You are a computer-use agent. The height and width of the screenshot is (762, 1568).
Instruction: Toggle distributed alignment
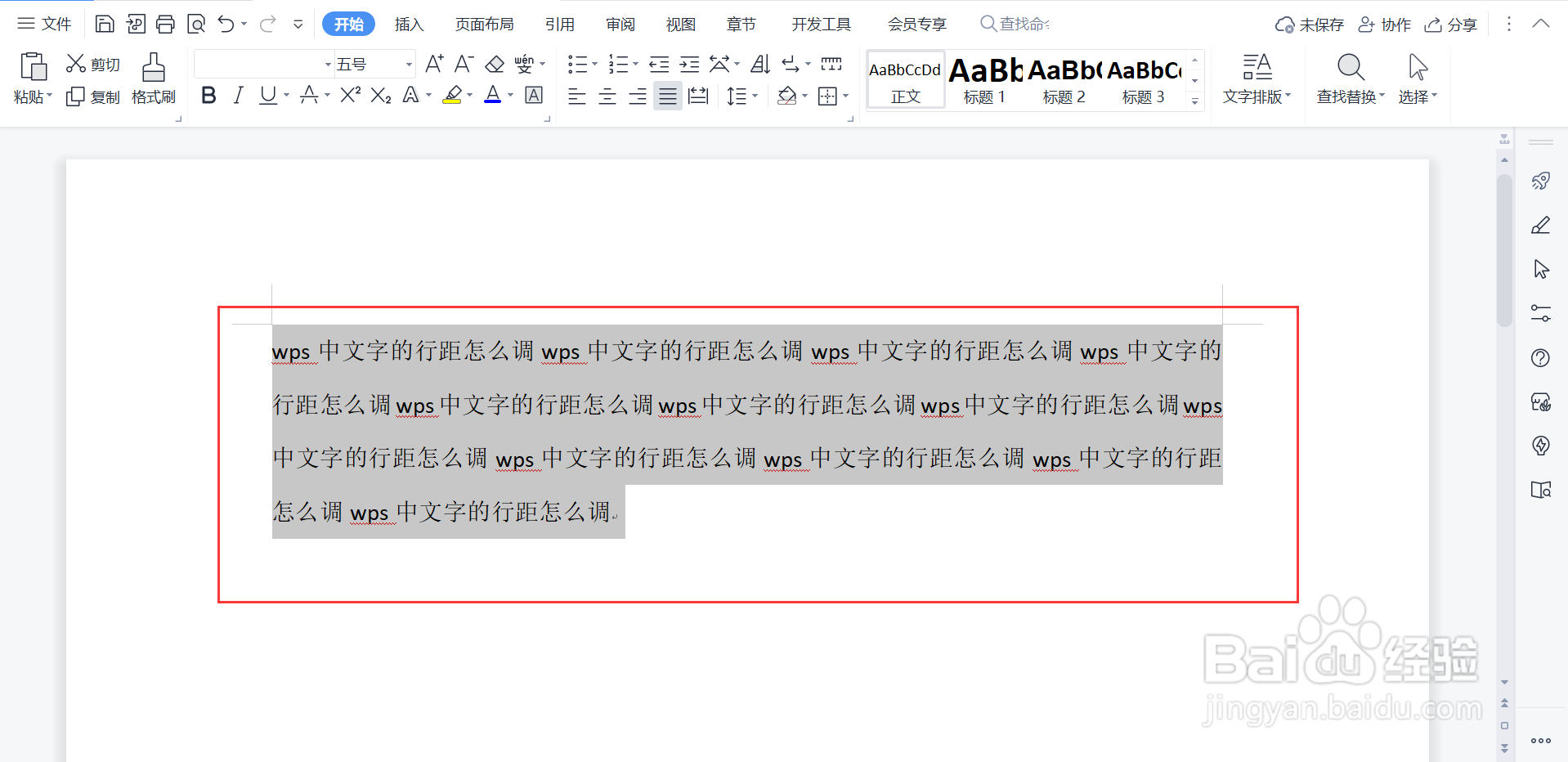(x=698, y=96)
